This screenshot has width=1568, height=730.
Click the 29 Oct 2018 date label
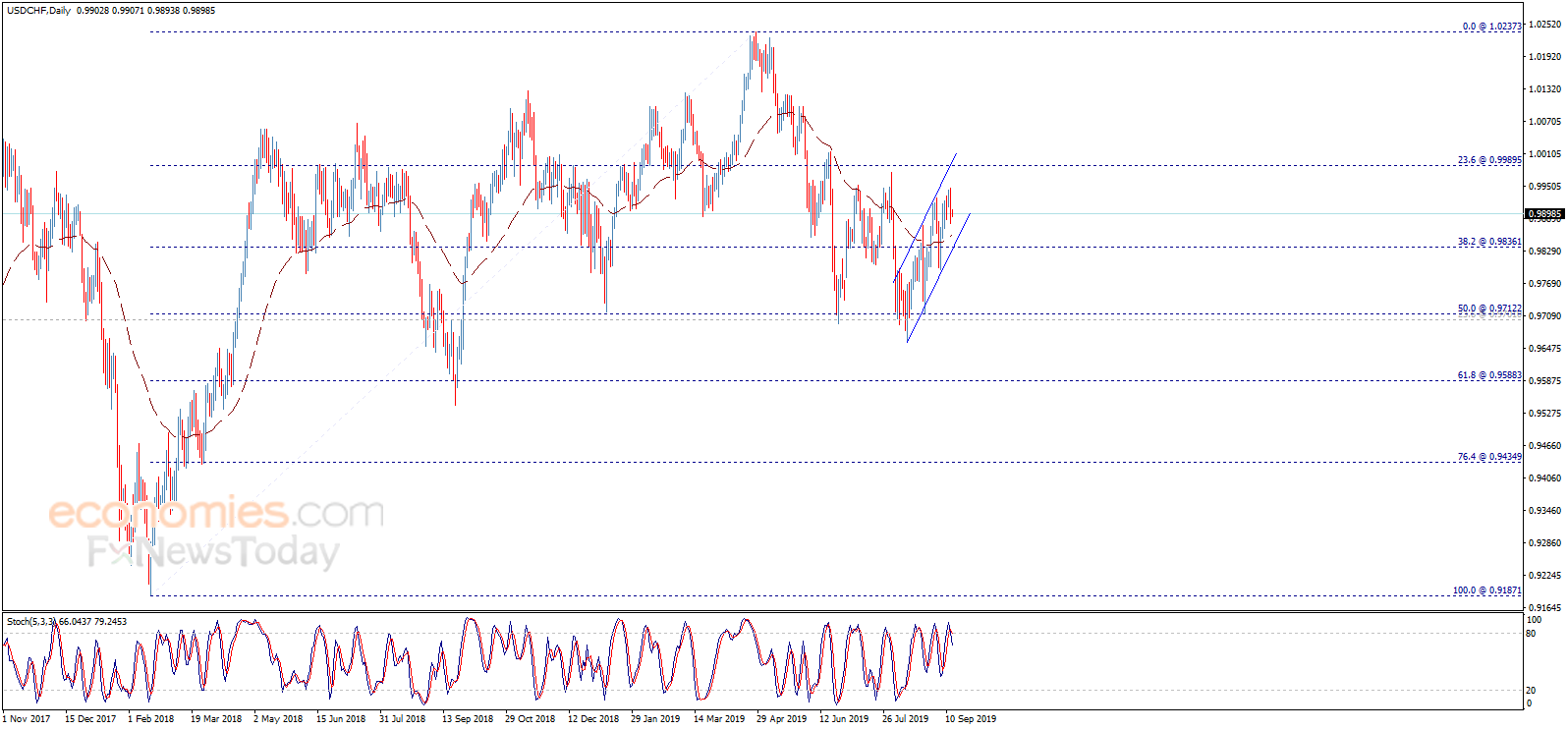point(531,719)
